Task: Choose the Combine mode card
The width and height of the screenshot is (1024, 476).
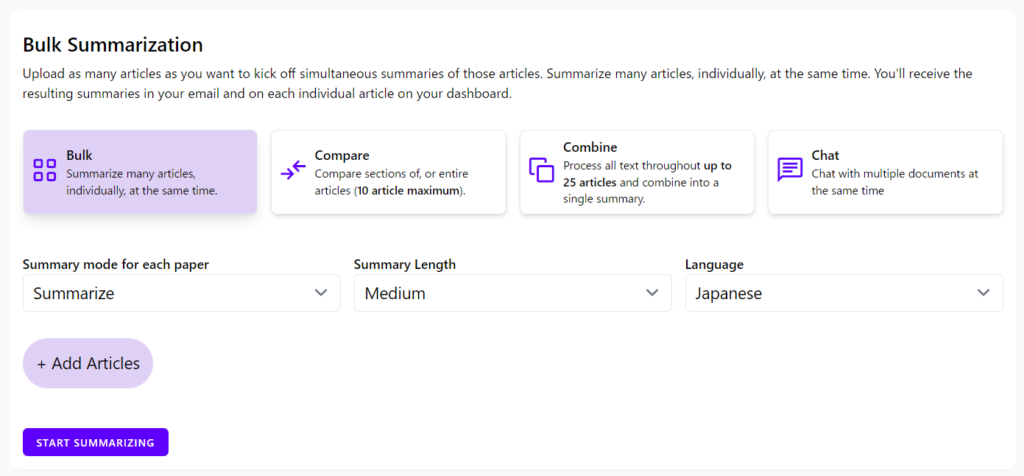Action: [x=637, y=172]
